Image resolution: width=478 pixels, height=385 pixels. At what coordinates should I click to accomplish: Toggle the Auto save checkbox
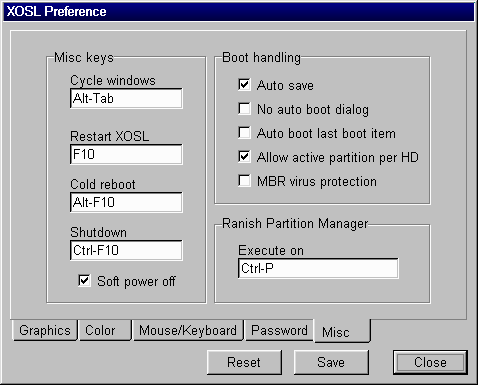pos(244,85)
